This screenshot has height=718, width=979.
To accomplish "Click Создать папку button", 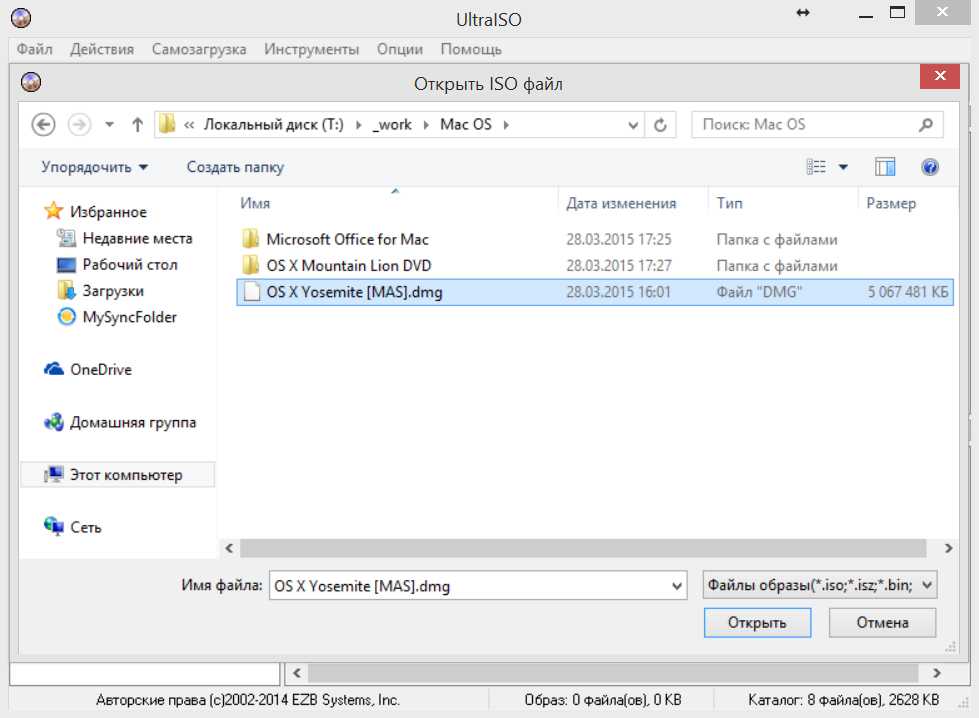I will click(235, 167).
